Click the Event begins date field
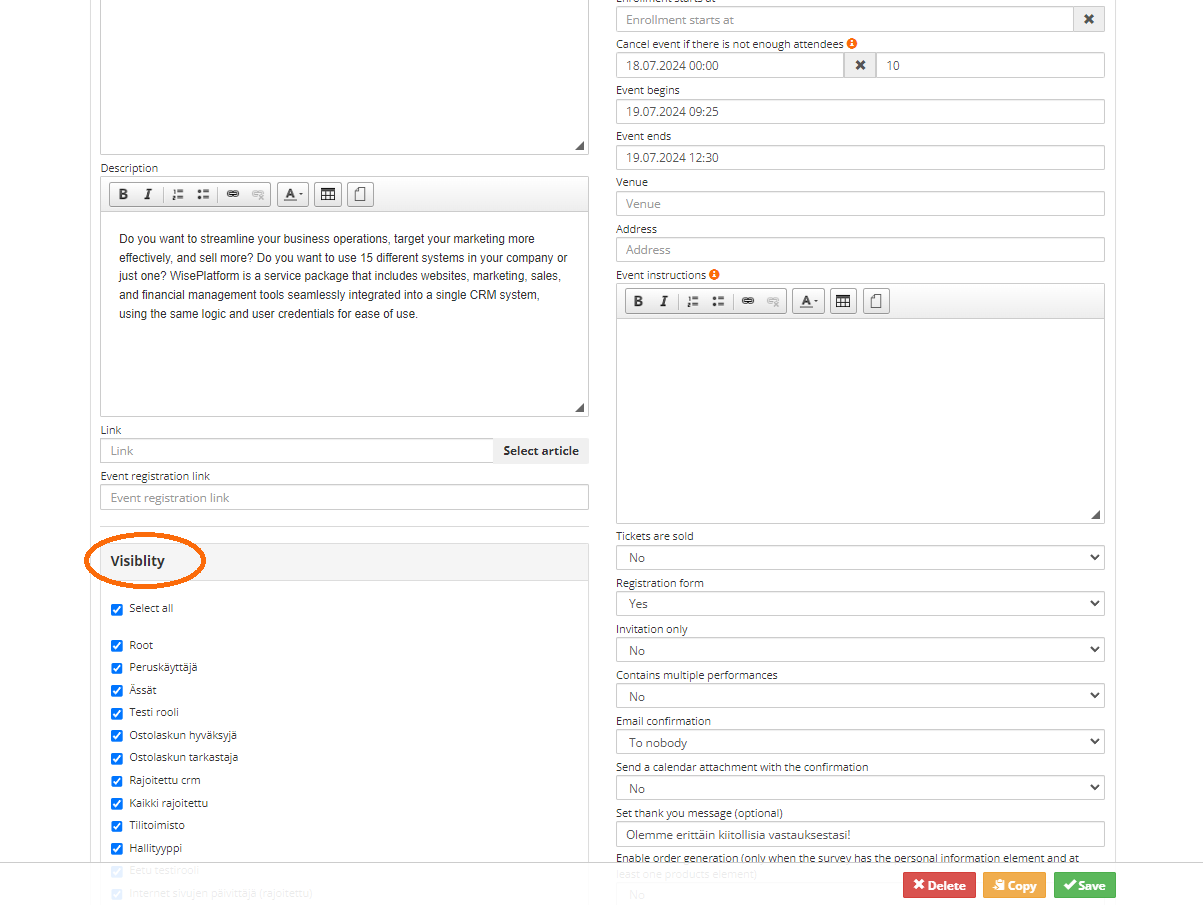Screen dimensions: 1203x905 tap(860, 111)
